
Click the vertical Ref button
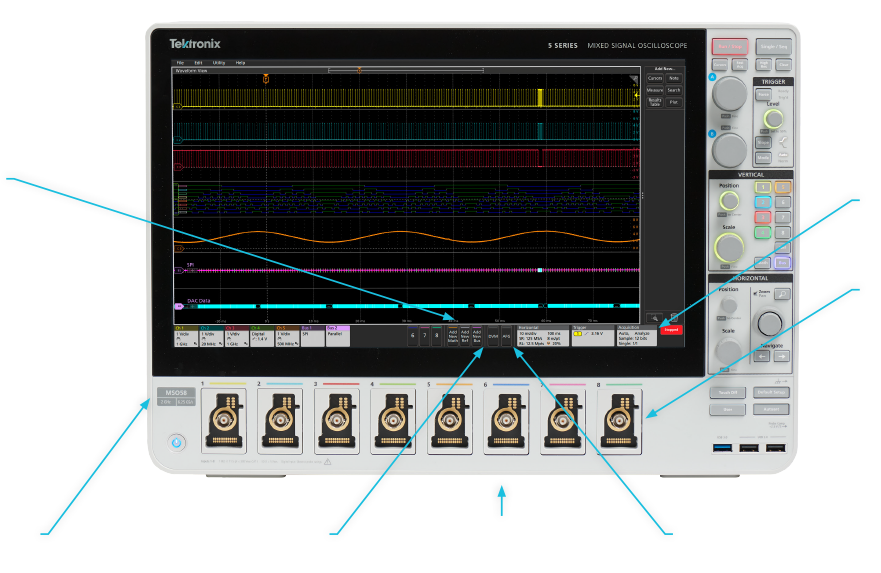pyautogui.click(x=783, y=247)
